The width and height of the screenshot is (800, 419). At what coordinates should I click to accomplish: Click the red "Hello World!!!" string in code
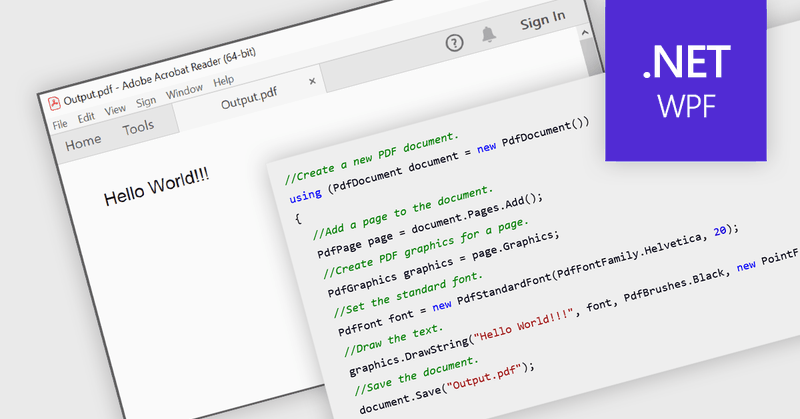523,327
